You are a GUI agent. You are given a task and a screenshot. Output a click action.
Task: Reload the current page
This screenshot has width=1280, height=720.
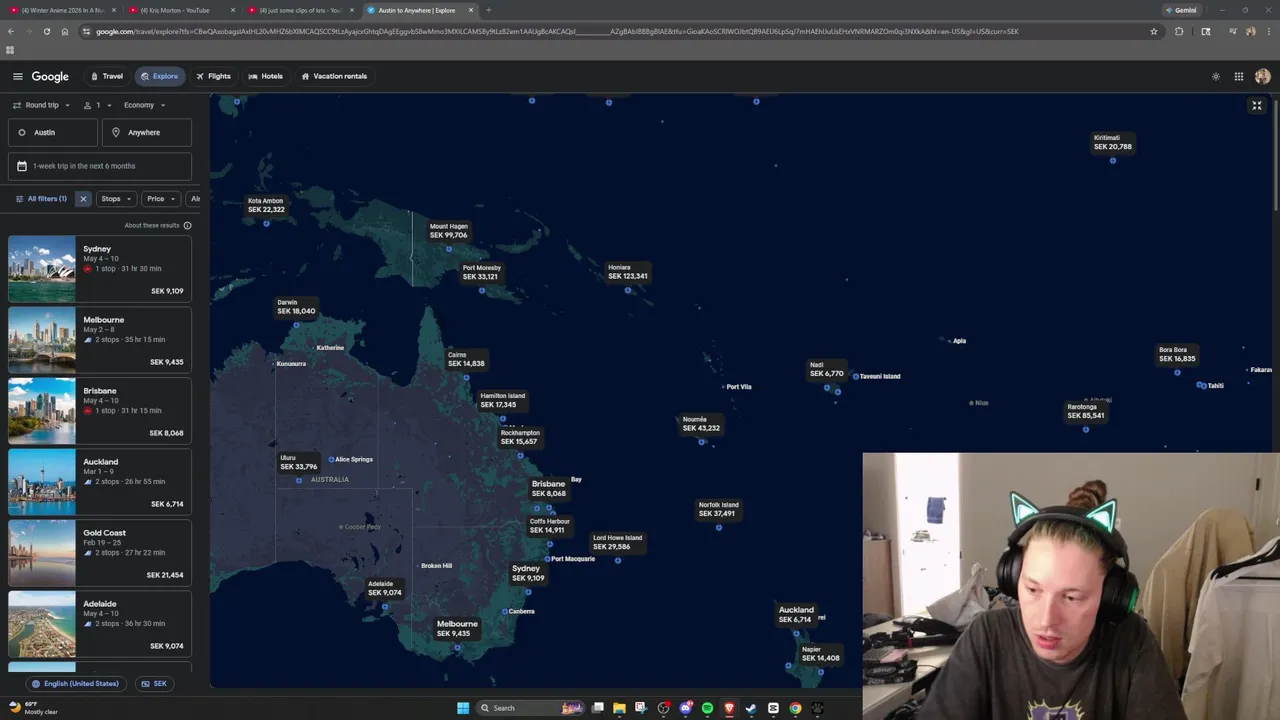click(x=46, y=31)
